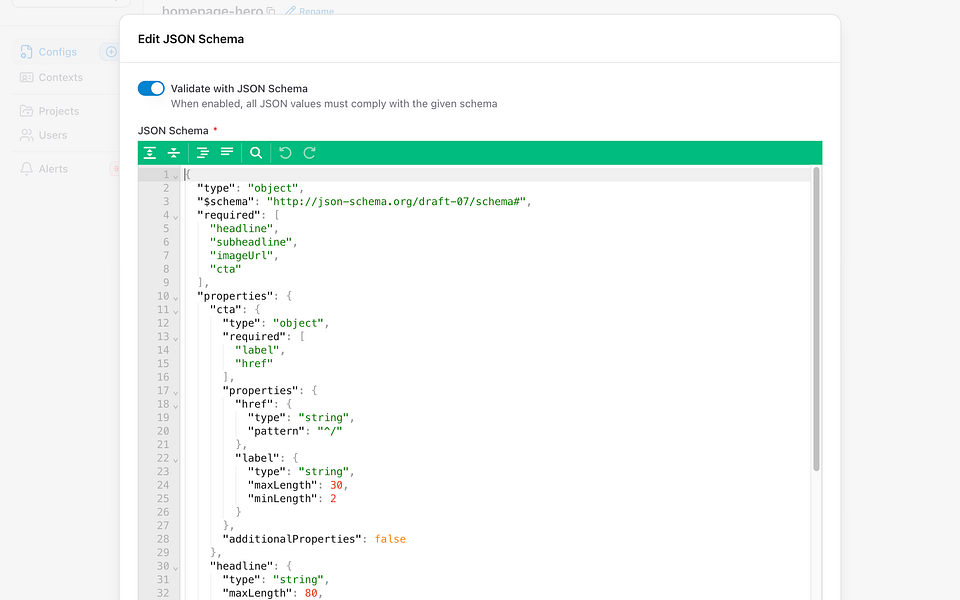Fold the "headline" object at line 30
The image size is (960, 600).
(x=176, y=567)
